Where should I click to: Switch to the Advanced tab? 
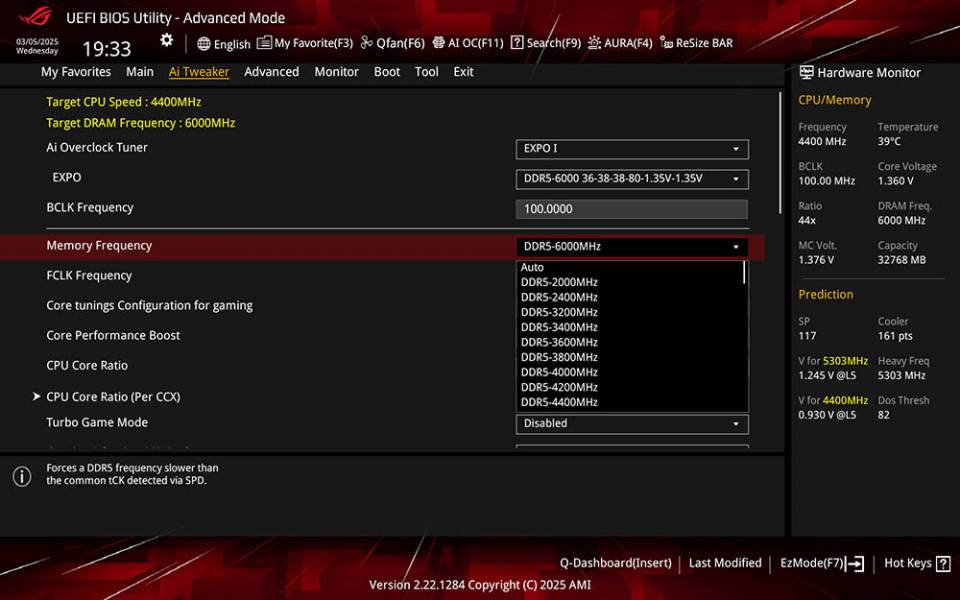(x=272, y=72)
